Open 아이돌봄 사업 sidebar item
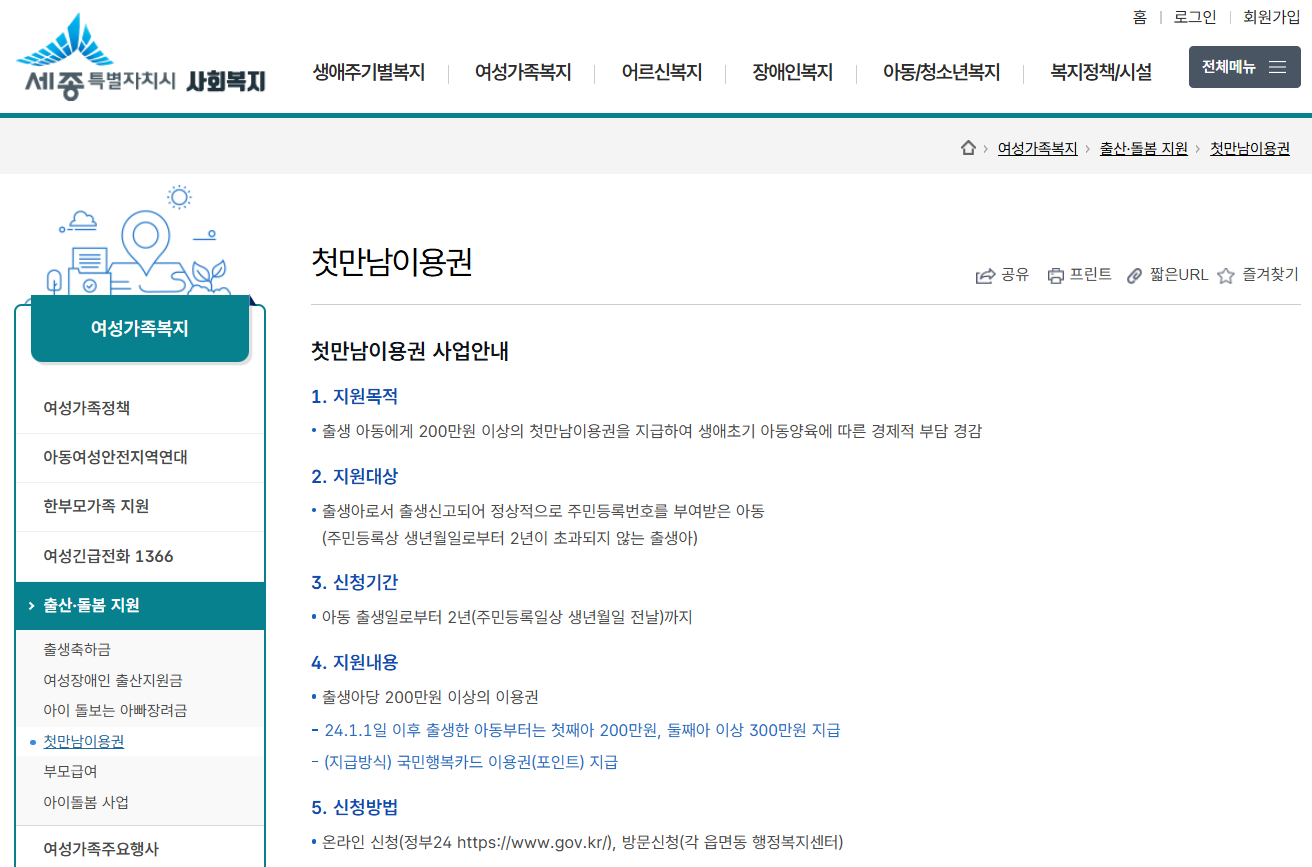 coord(86,802)
